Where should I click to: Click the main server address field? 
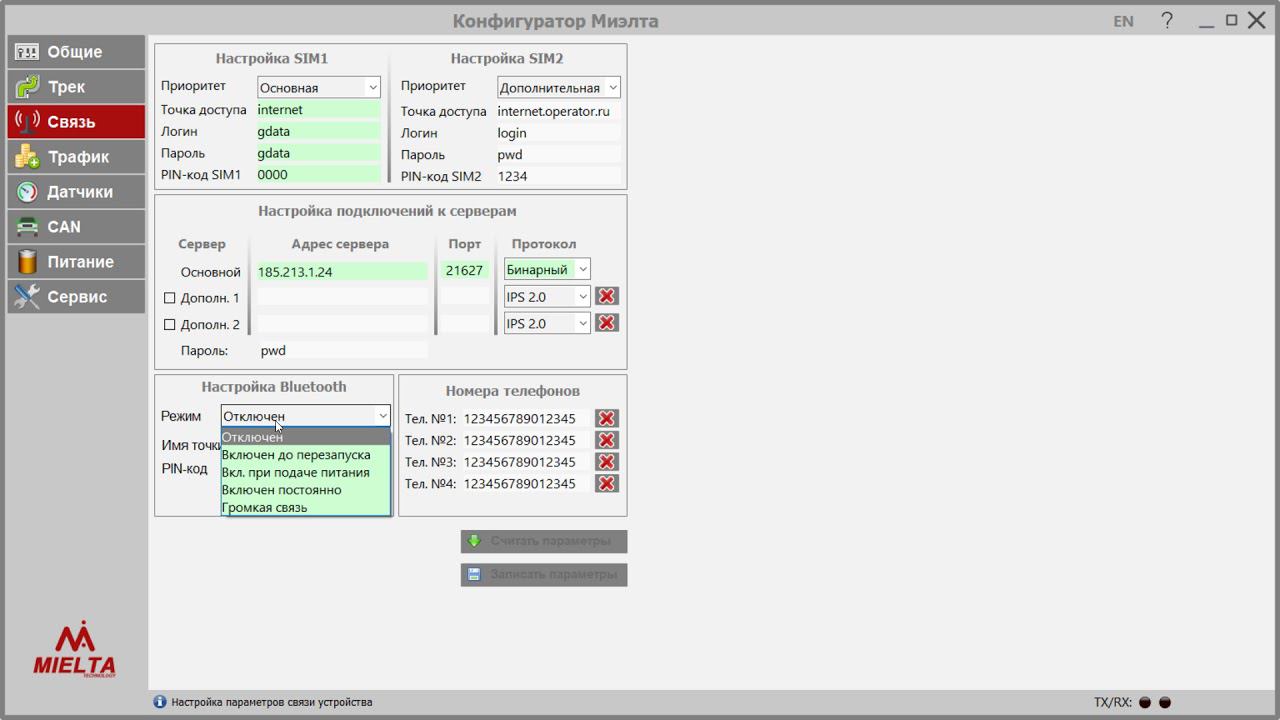pos(342,271)
